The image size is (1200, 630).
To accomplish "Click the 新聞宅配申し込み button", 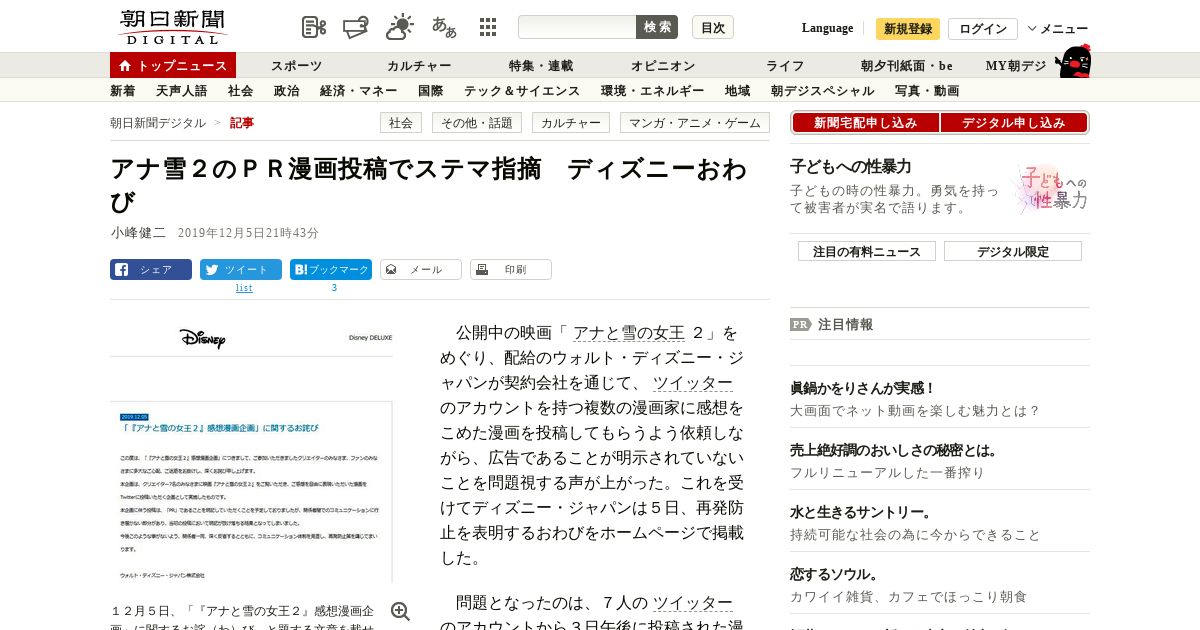I will pyautogui.click(x=866, y=123).
